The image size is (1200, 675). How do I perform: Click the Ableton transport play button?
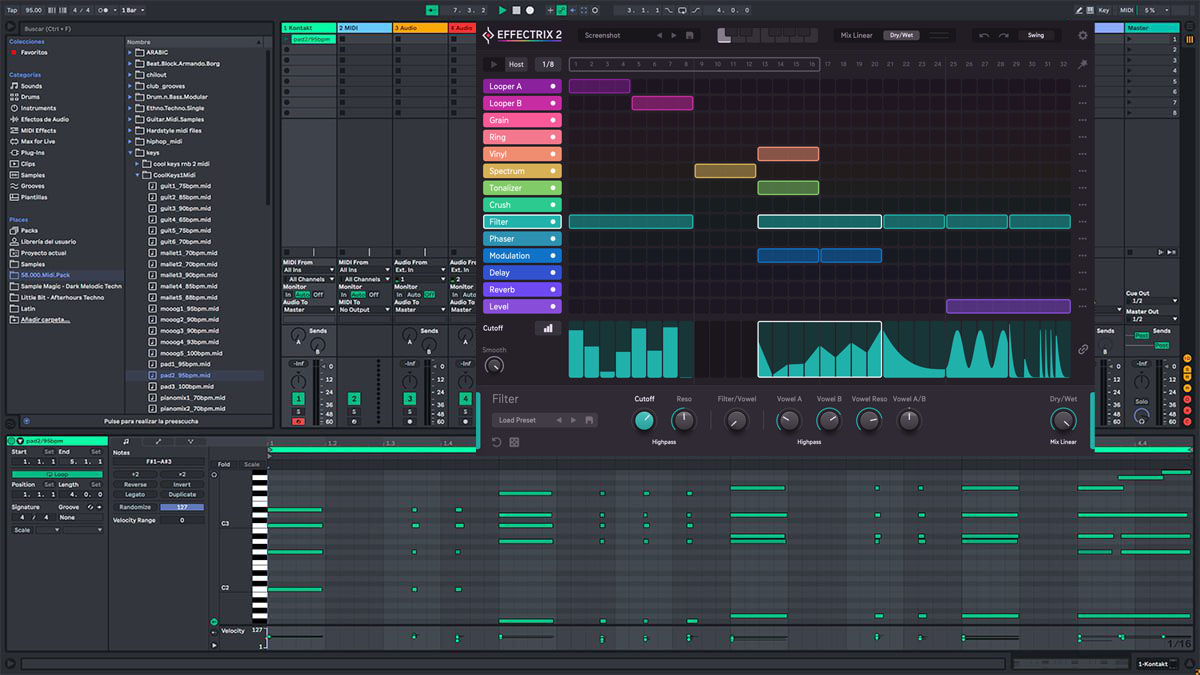[x=502, y=10]
